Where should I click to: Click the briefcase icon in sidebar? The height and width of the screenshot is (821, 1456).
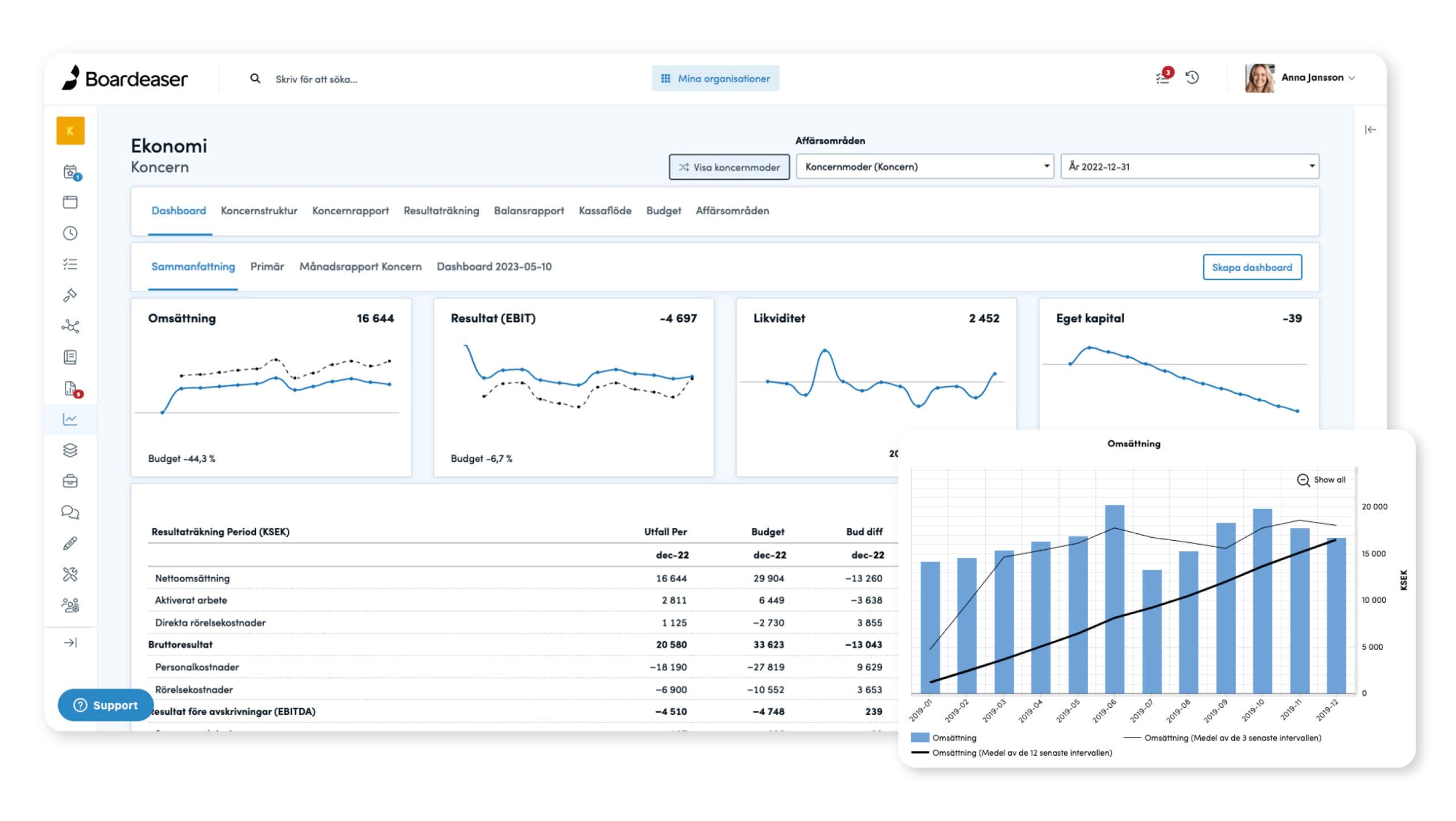point(70,482)
